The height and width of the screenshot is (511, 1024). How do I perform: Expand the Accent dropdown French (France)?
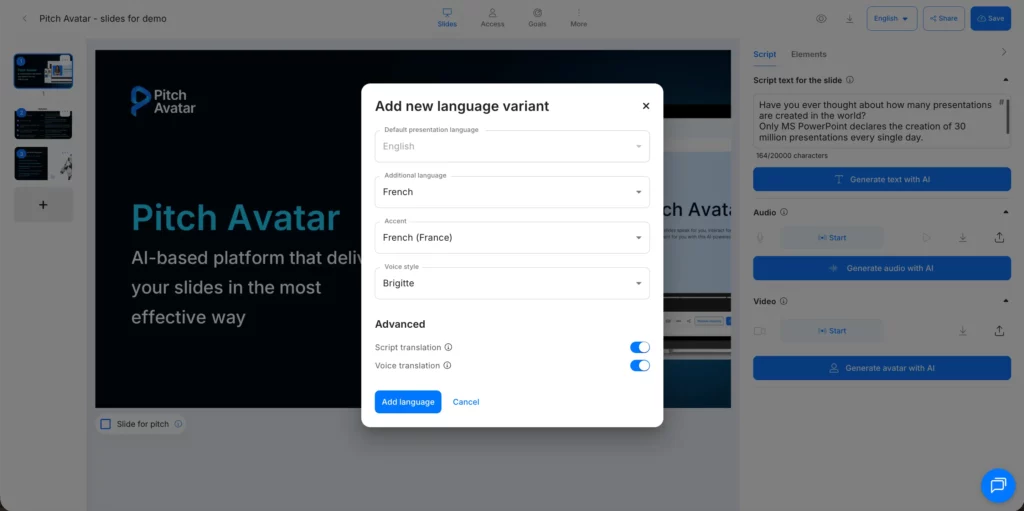point(511,238)
